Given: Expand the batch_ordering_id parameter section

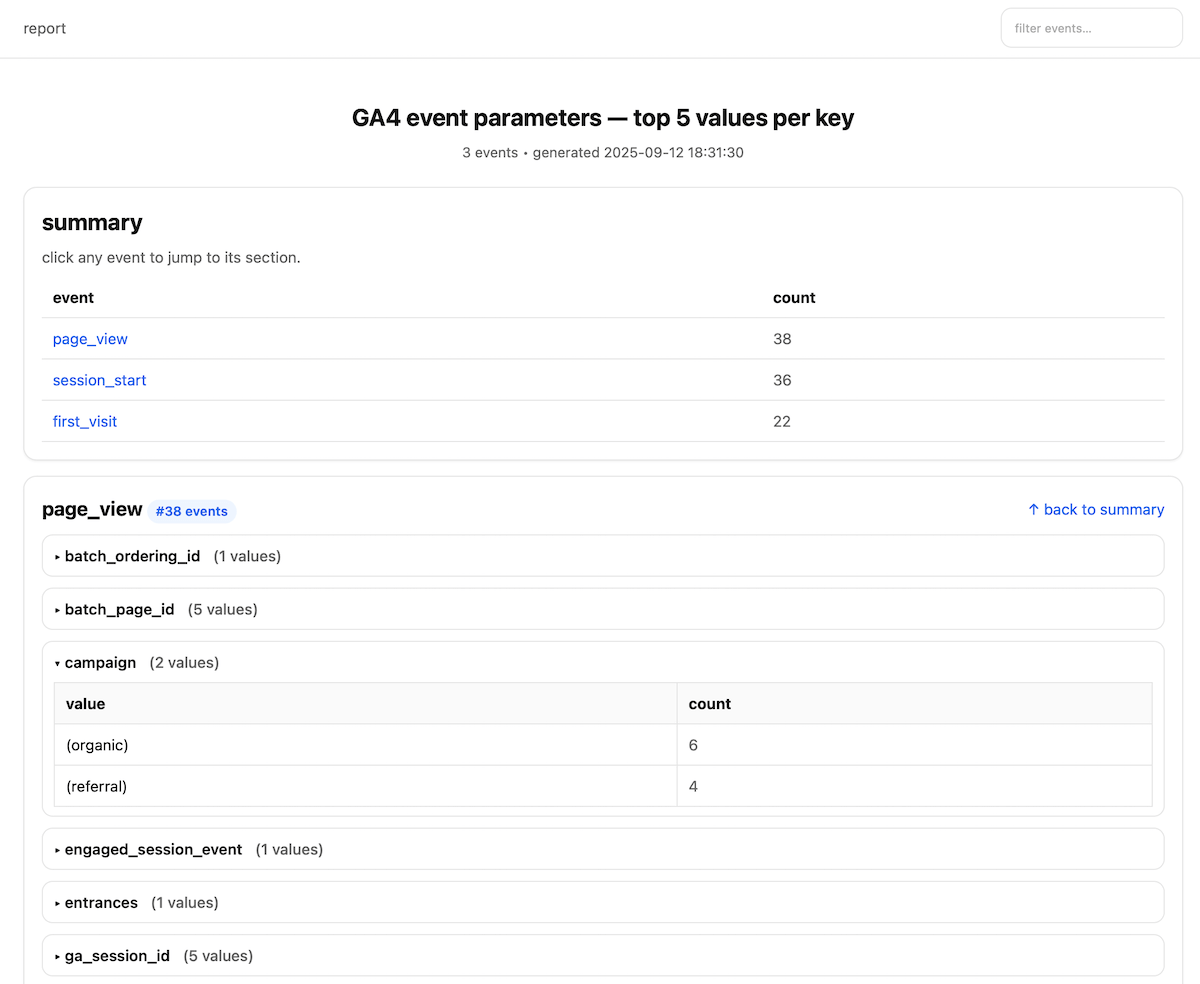Looking at the screenshot, I should (x=133, y=556).
